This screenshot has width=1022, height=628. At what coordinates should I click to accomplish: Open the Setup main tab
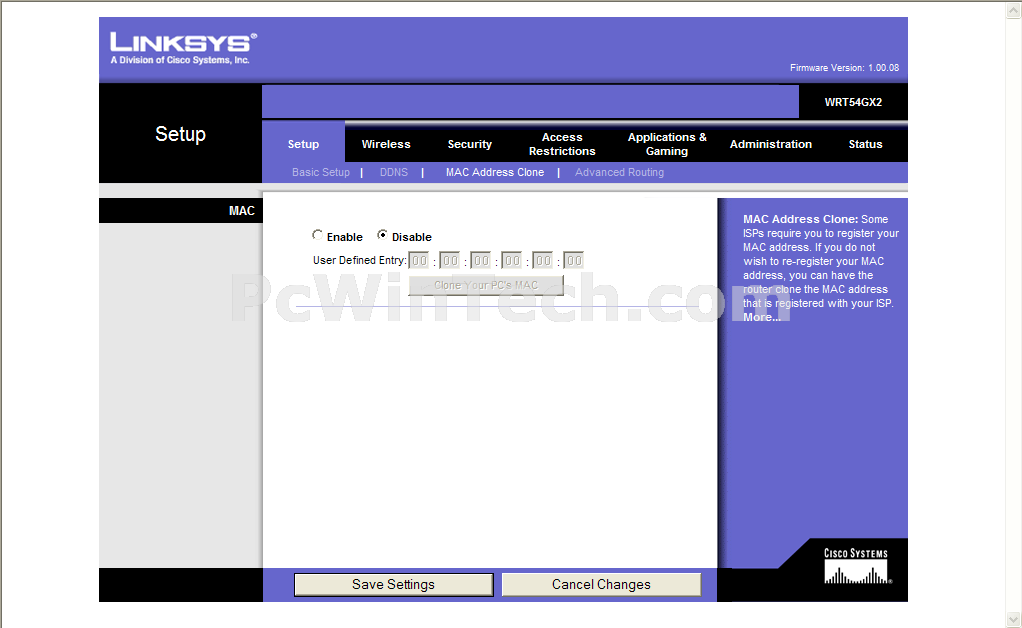coord(303,144)
